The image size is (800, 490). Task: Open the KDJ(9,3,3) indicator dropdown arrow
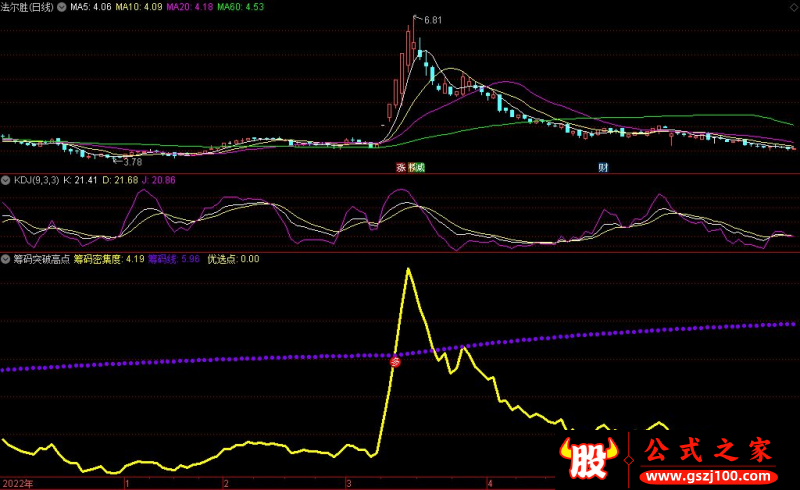point(6,180)
